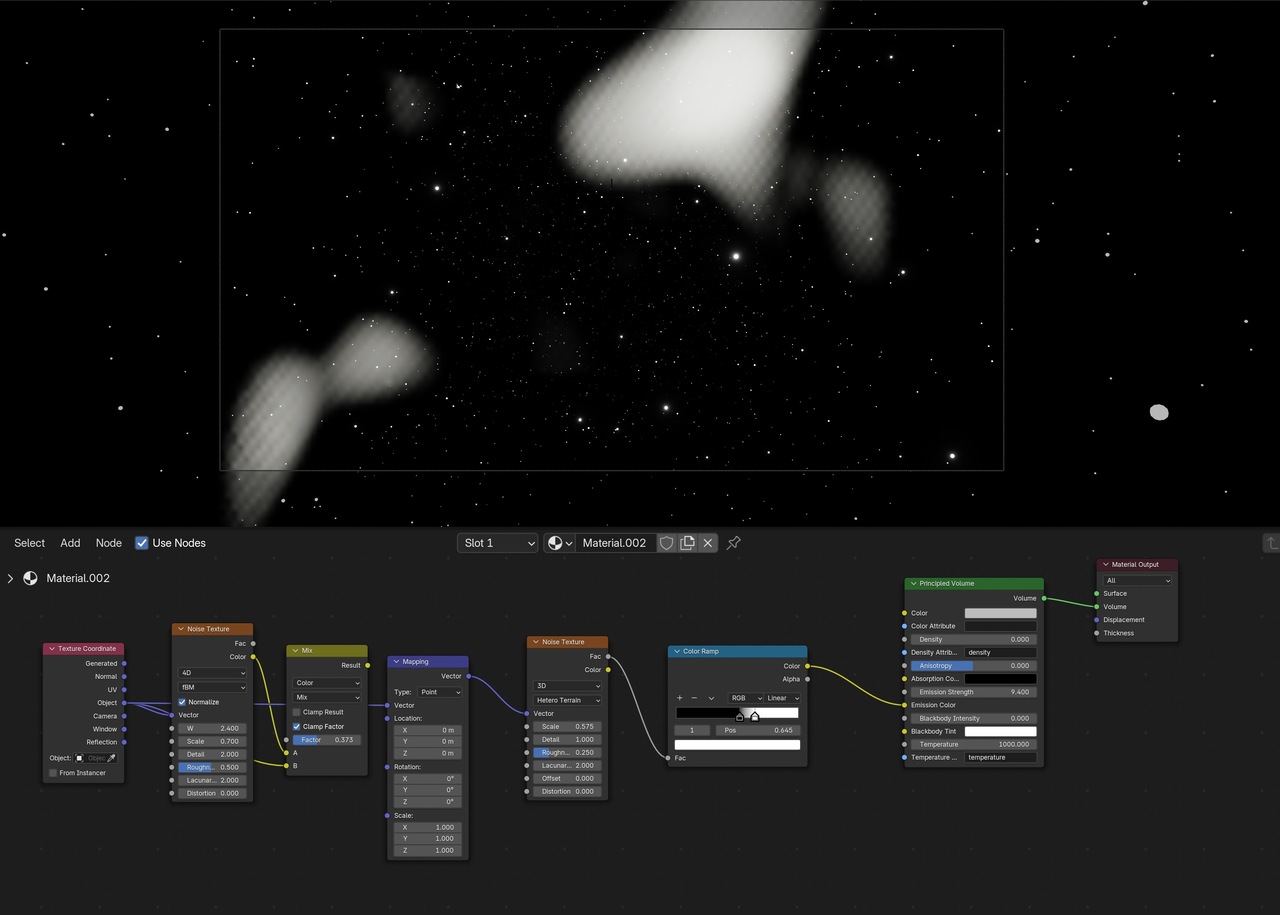Enable Clamp Result in the Mix node
This screenshot has height=915, width=1280.
tap(296, 712)
